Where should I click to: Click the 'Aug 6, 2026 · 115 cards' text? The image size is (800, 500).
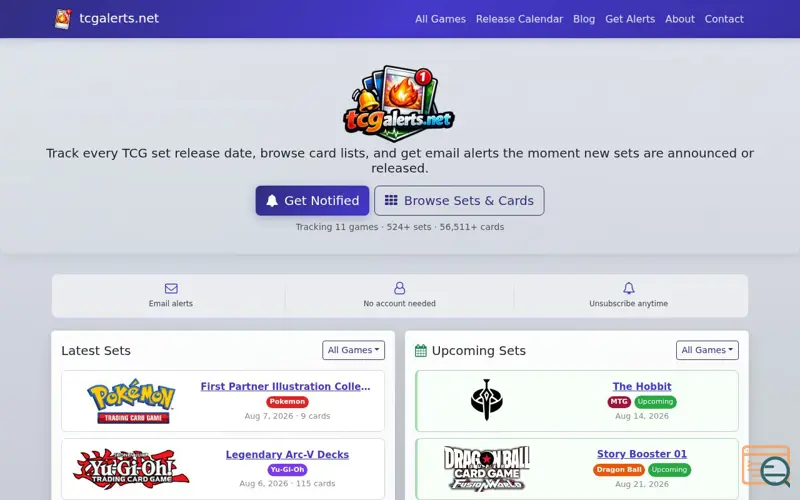287,483
